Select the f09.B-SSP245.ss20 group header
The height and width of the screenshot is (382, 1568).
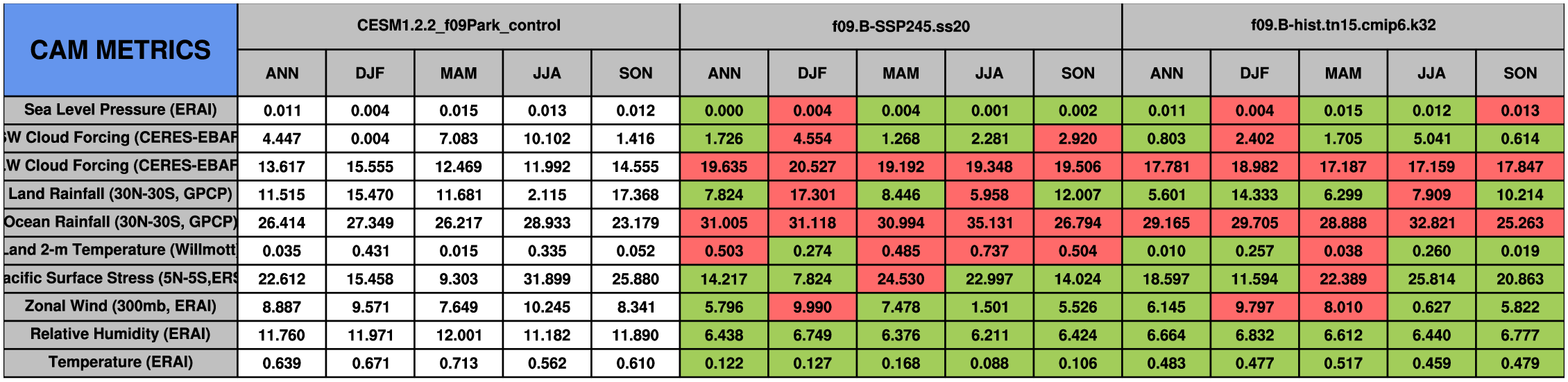(901, 26)
